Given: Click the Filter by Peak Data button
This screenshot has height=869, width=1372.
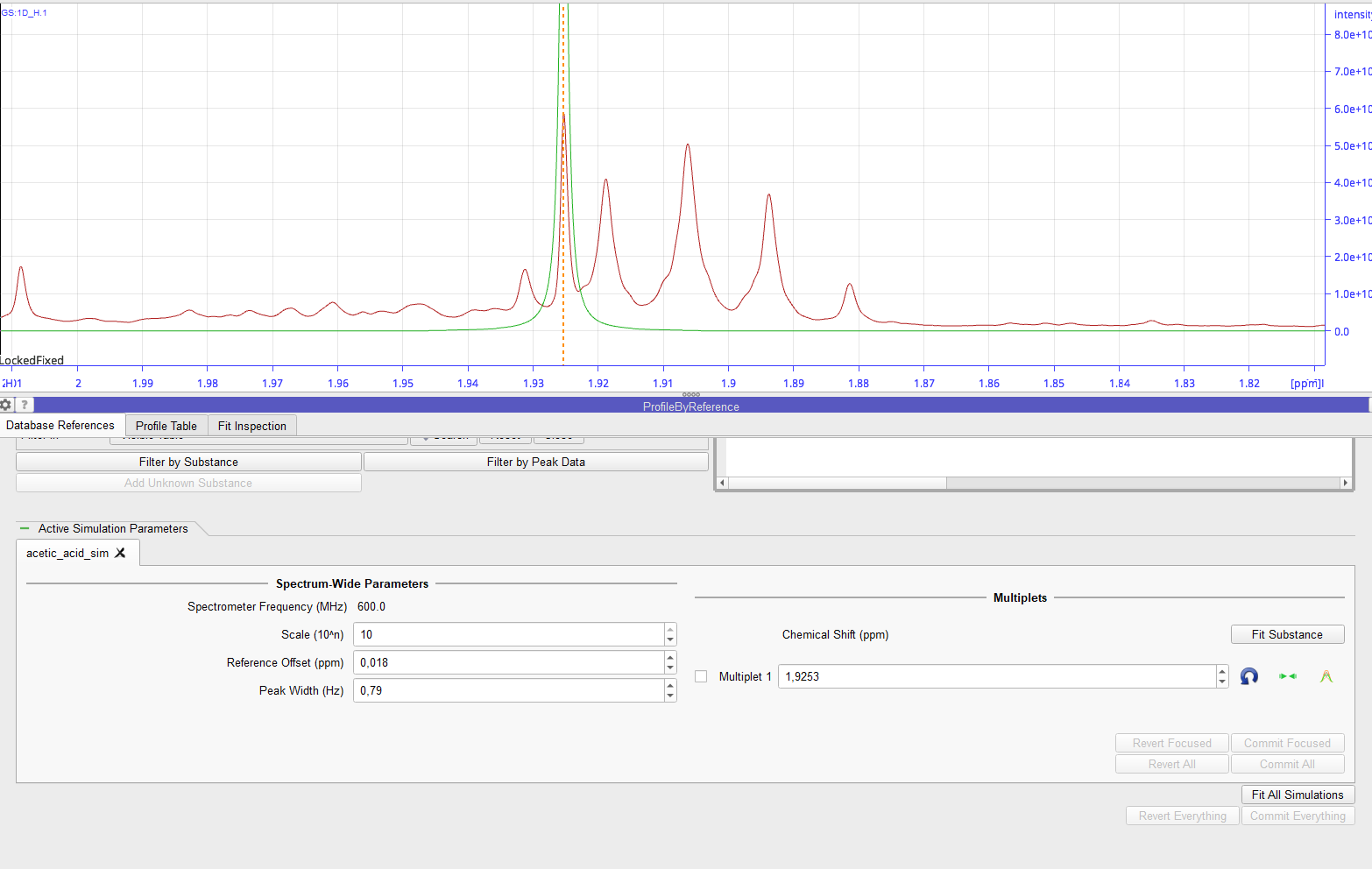Looking at the screenshot, I should coord(535,462).
